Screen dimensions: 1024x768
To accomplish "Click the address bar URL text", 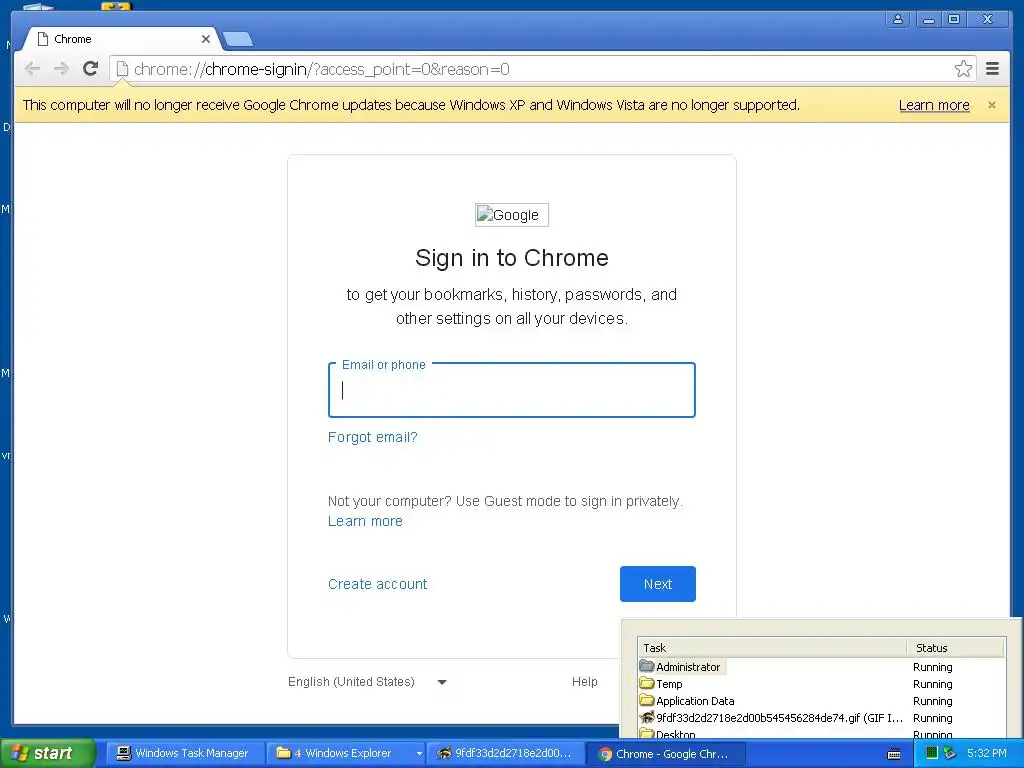I will click(322, 69).
